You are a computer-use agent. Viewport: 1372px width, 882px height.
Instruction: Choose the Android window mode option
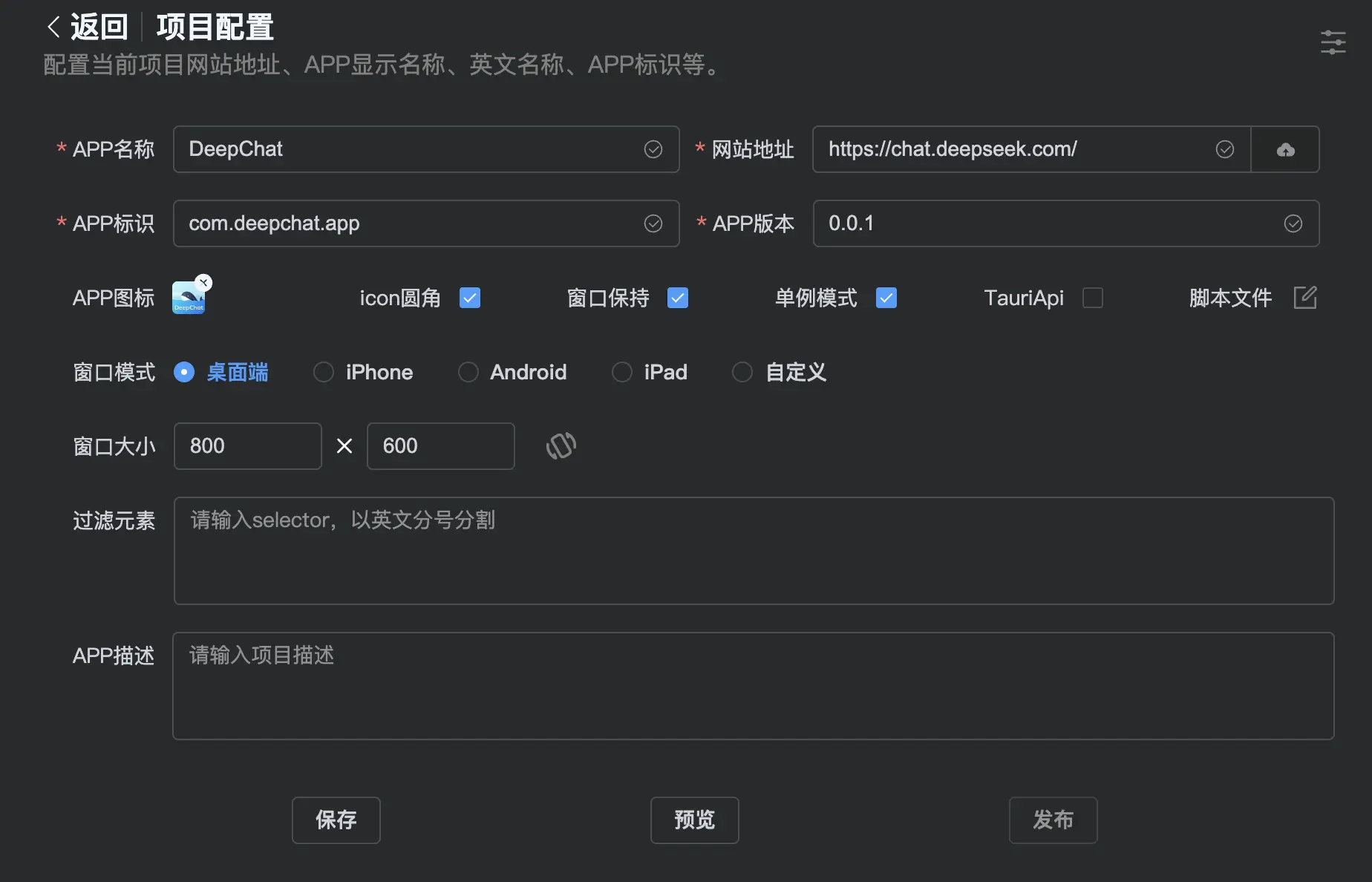click(x=468, y=372)
